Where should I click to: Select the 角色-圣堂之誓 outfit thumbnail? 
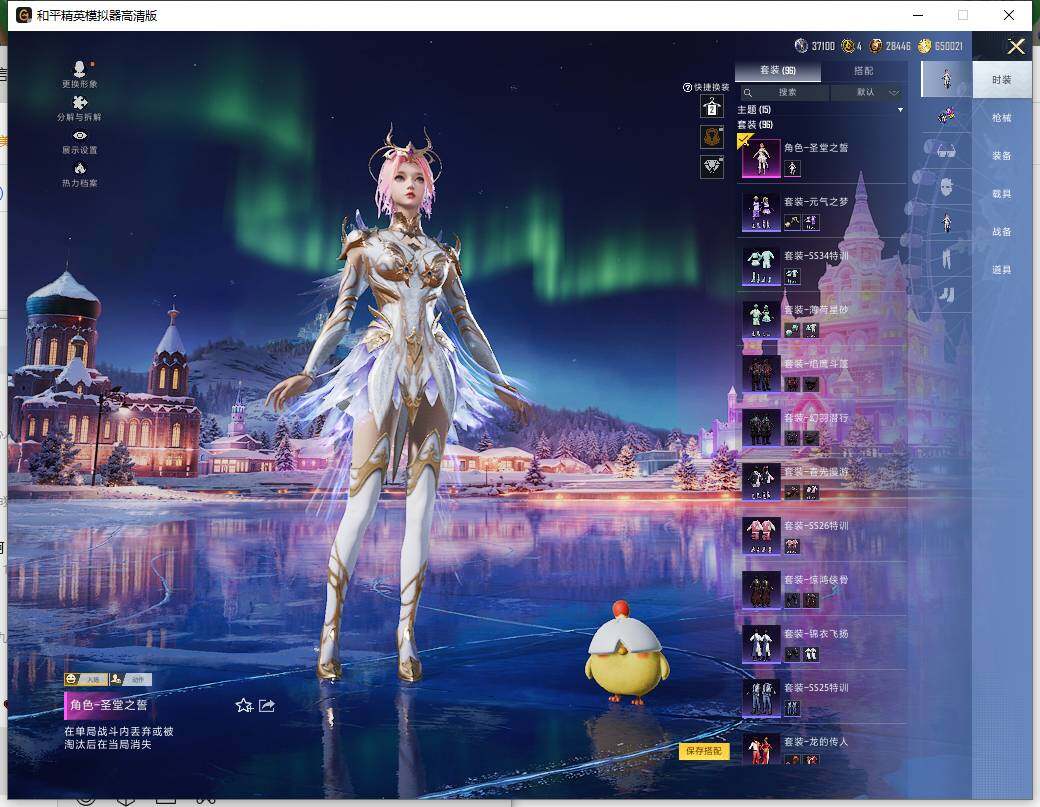(x=761, y=158)
